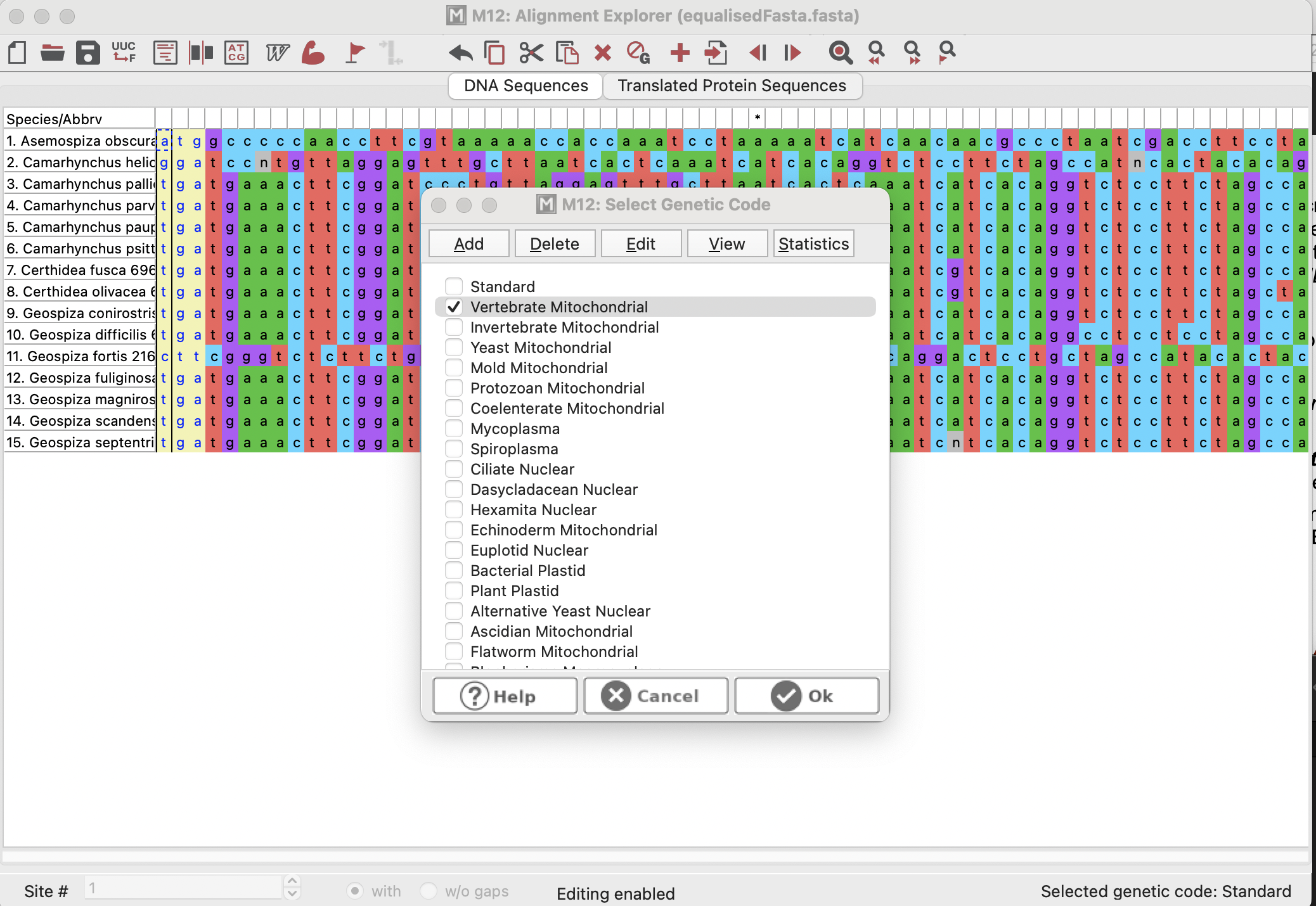
Task: Cut the selection with scissors icon
Action: pos(531,53)
